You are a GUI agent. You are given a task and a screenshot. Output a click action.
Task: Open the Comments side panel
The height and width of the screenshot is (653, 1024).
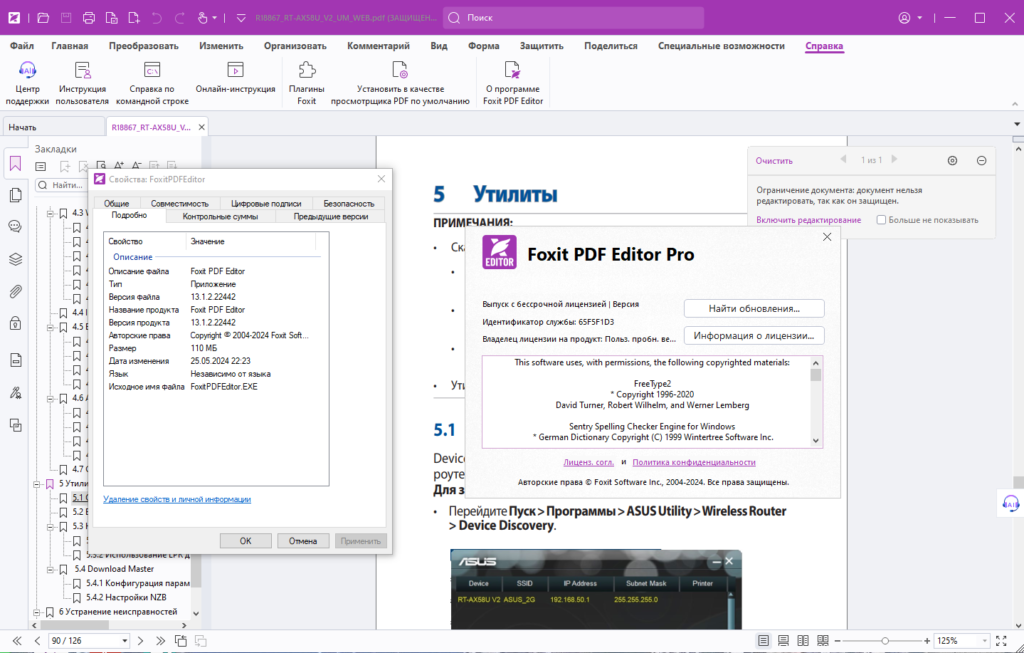point(16,227)
